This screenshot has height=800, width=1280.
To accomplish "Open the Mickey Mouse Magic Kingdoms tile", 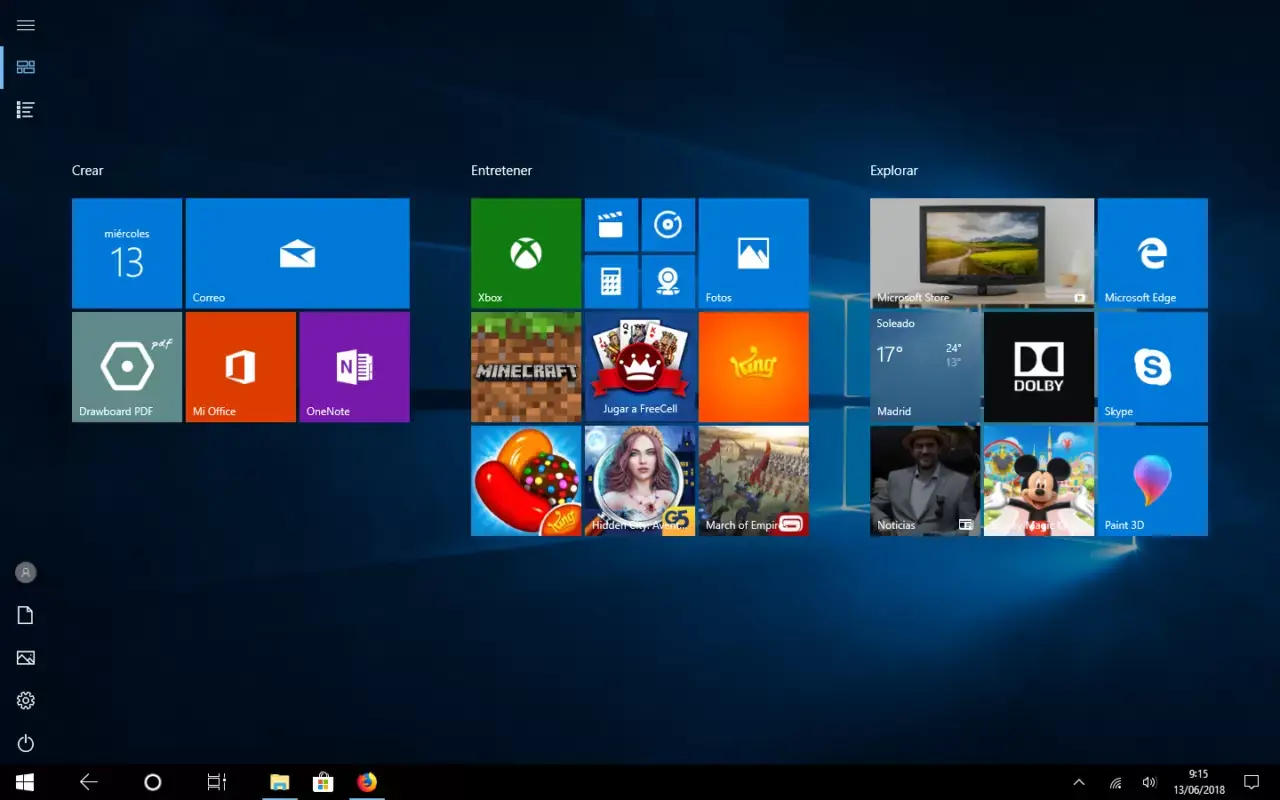I will pos(1039,481).
